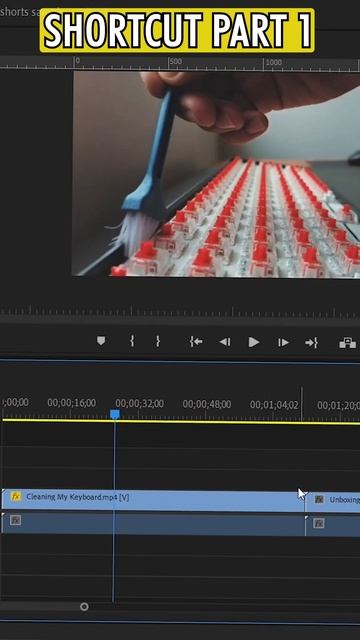The width and height of the screenshot is (360, 640).
Task: Click the Add Marker button
Action: pos(101,341)
